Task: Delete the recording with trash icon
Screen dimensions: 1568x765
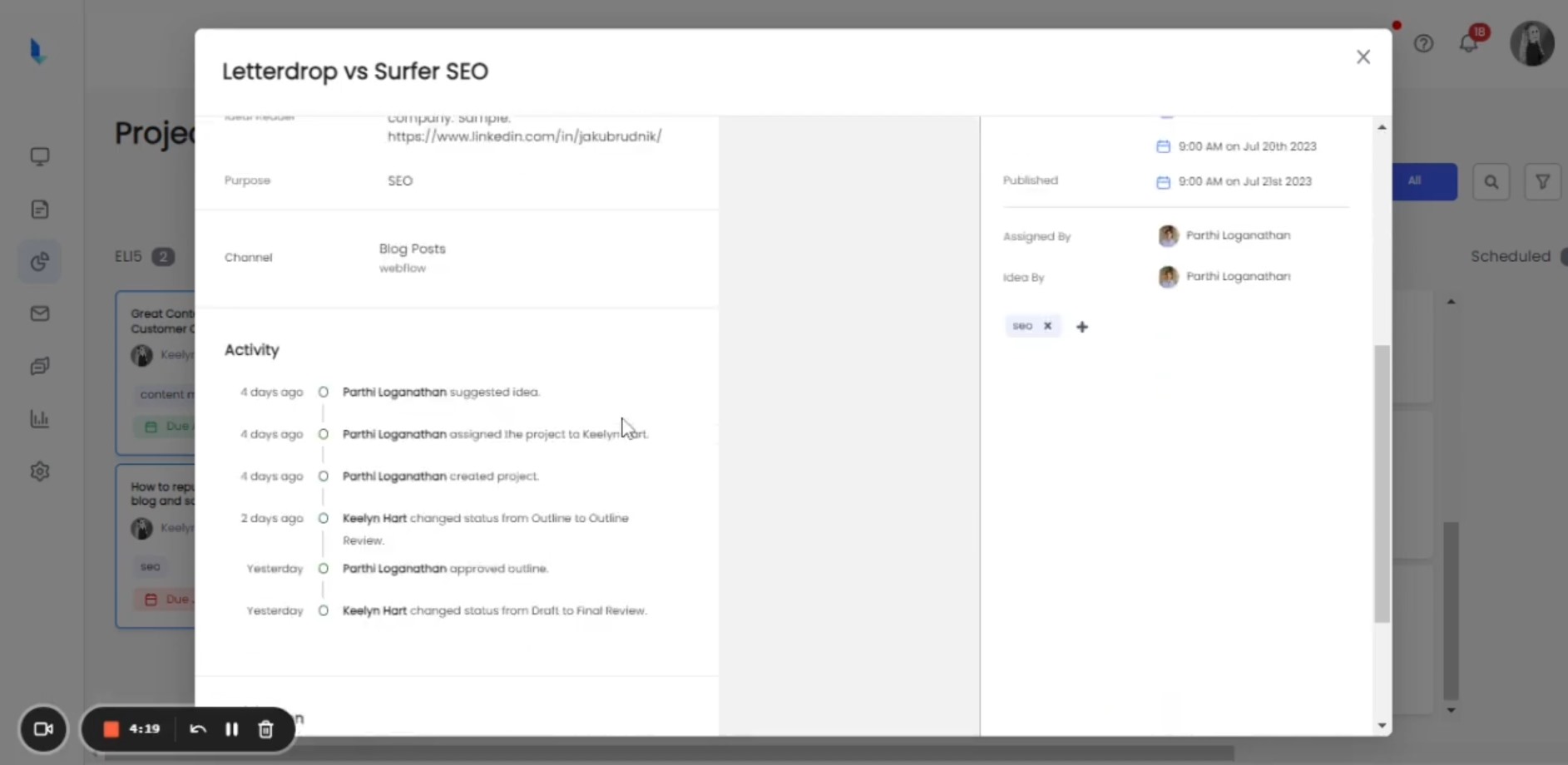Action: pyautogui.click(x=265, y=729)
